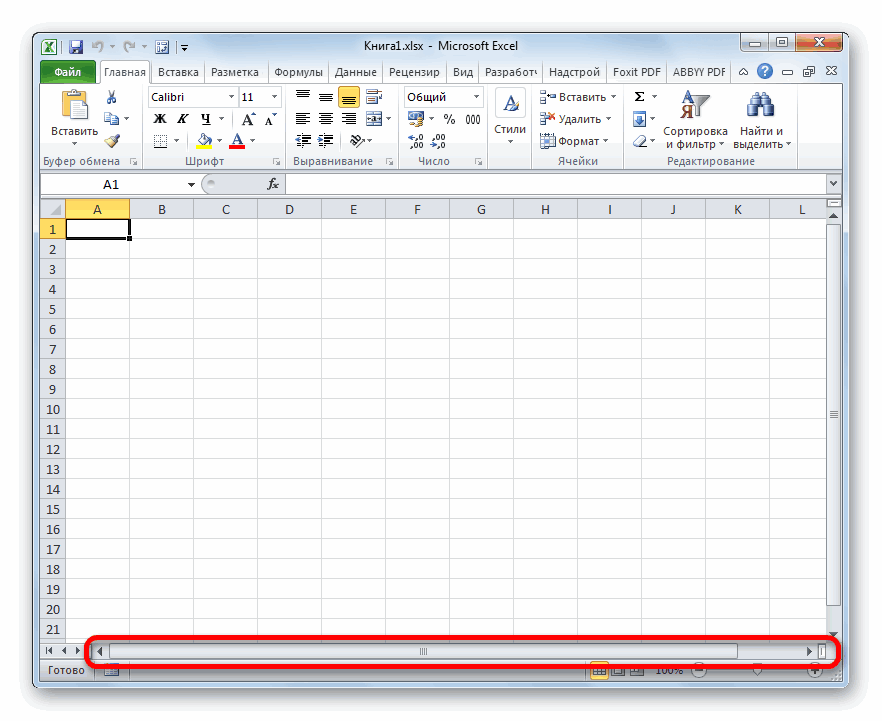Screen dimensions: 882x721
Task: Open the Общий number format dropdown
Action: coord(476,97)
